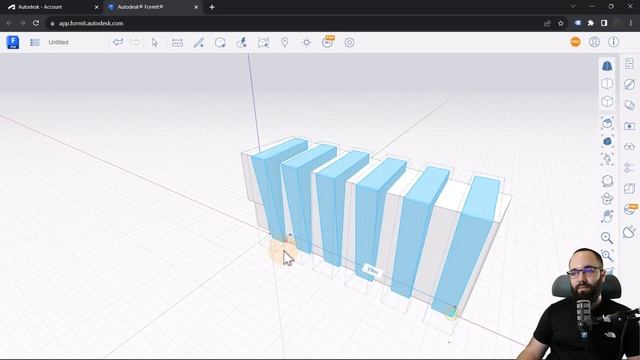640x360 pixels.
Task: Click the dimension label on the model
Action: pos(372,270)
